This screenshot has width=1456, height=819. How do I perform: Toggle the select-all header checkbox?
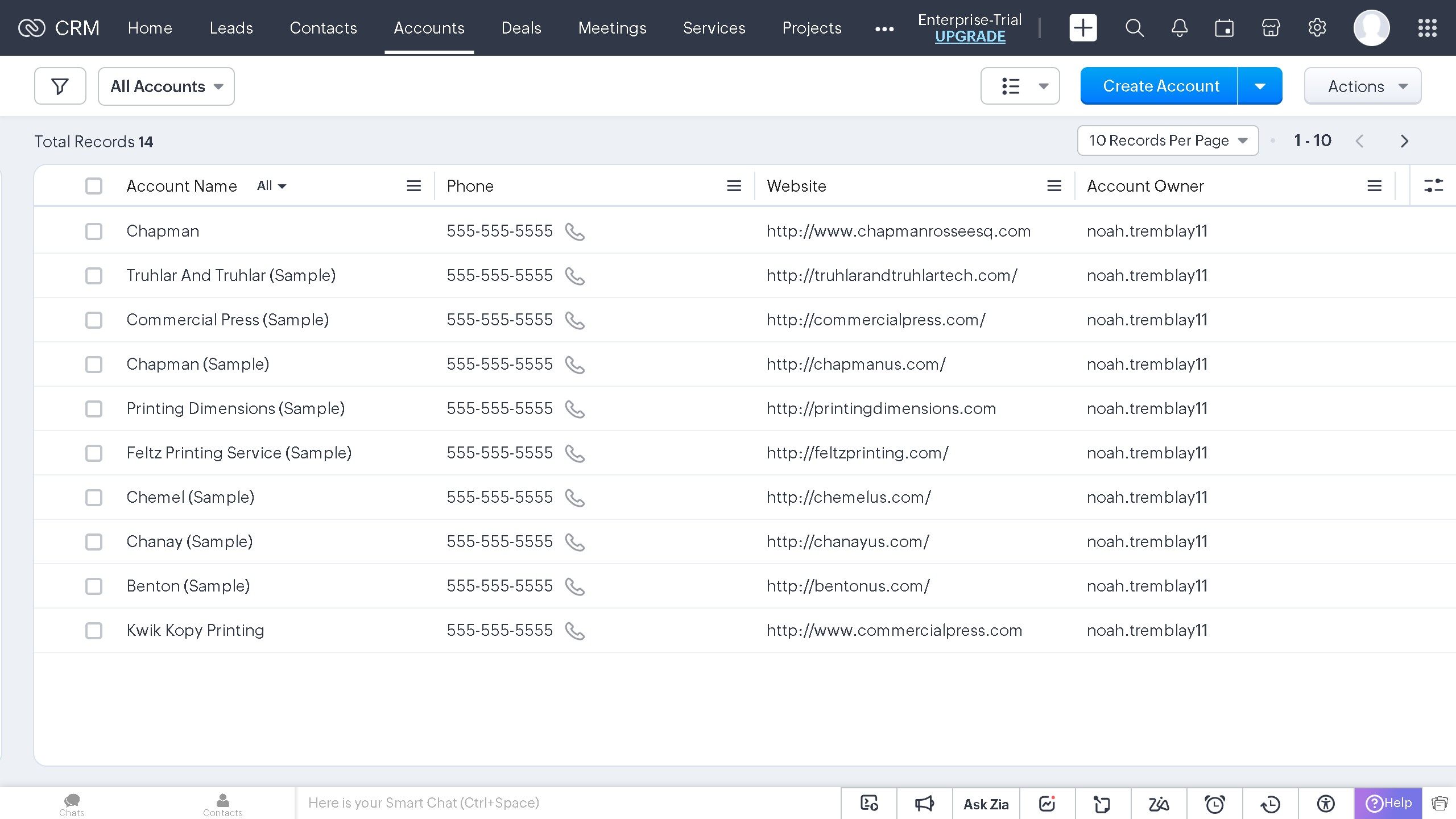pyautogui.click(x=94, y=186)
